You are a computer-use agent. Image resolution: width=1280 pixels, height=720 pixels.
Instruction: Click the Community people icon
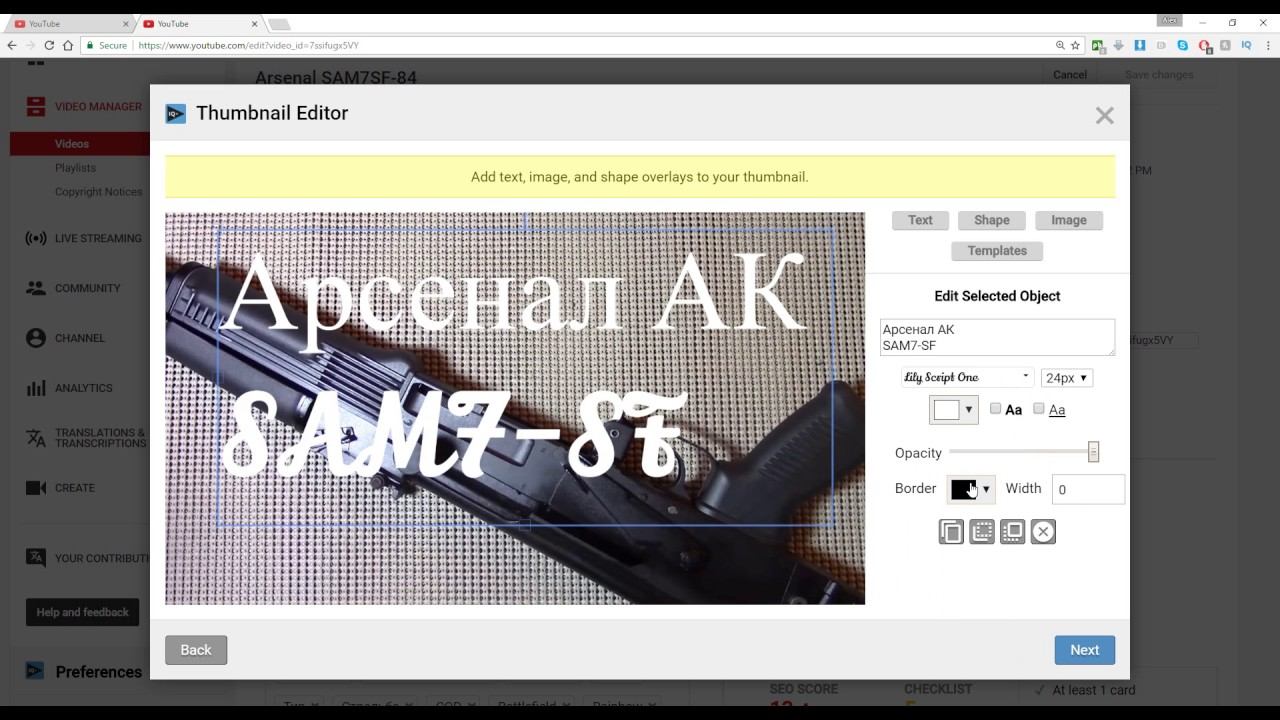[x=36, y=288]
